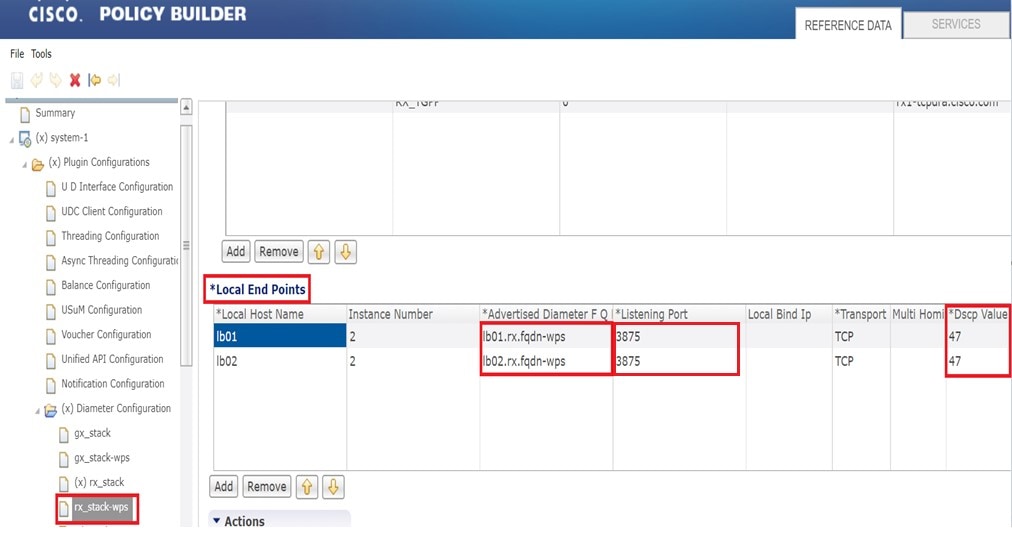The image size is (1012, 538).
Task: Collapse the system-1 tree node
Action: 11,140
